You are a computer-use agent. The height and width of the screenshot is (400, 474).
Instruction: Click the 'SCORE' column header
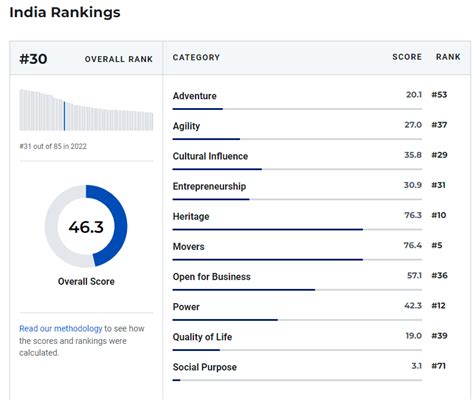[407, 57]
